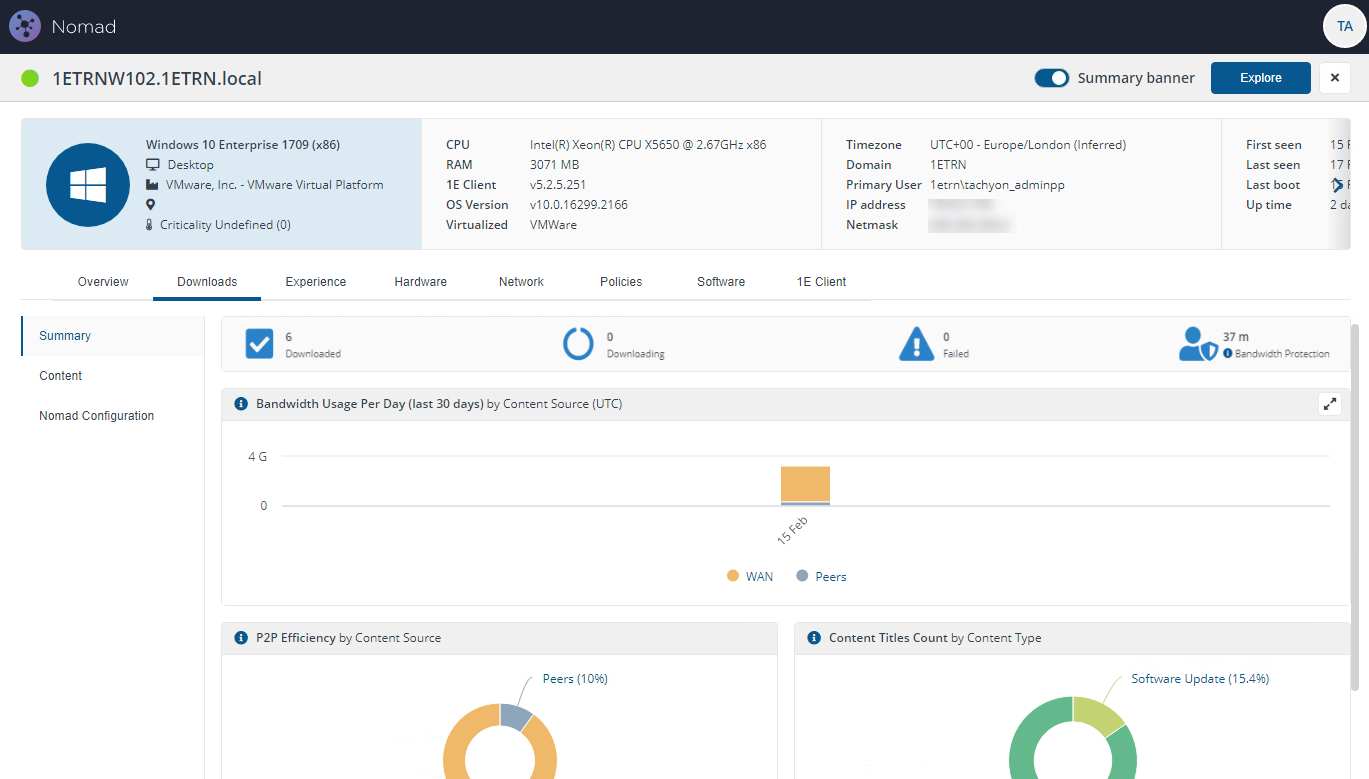Image resolution: width=1369 pixels, height=779 pixels.
Task: Open Nomad Configuration in the side menu
Action: coord(113,416)
